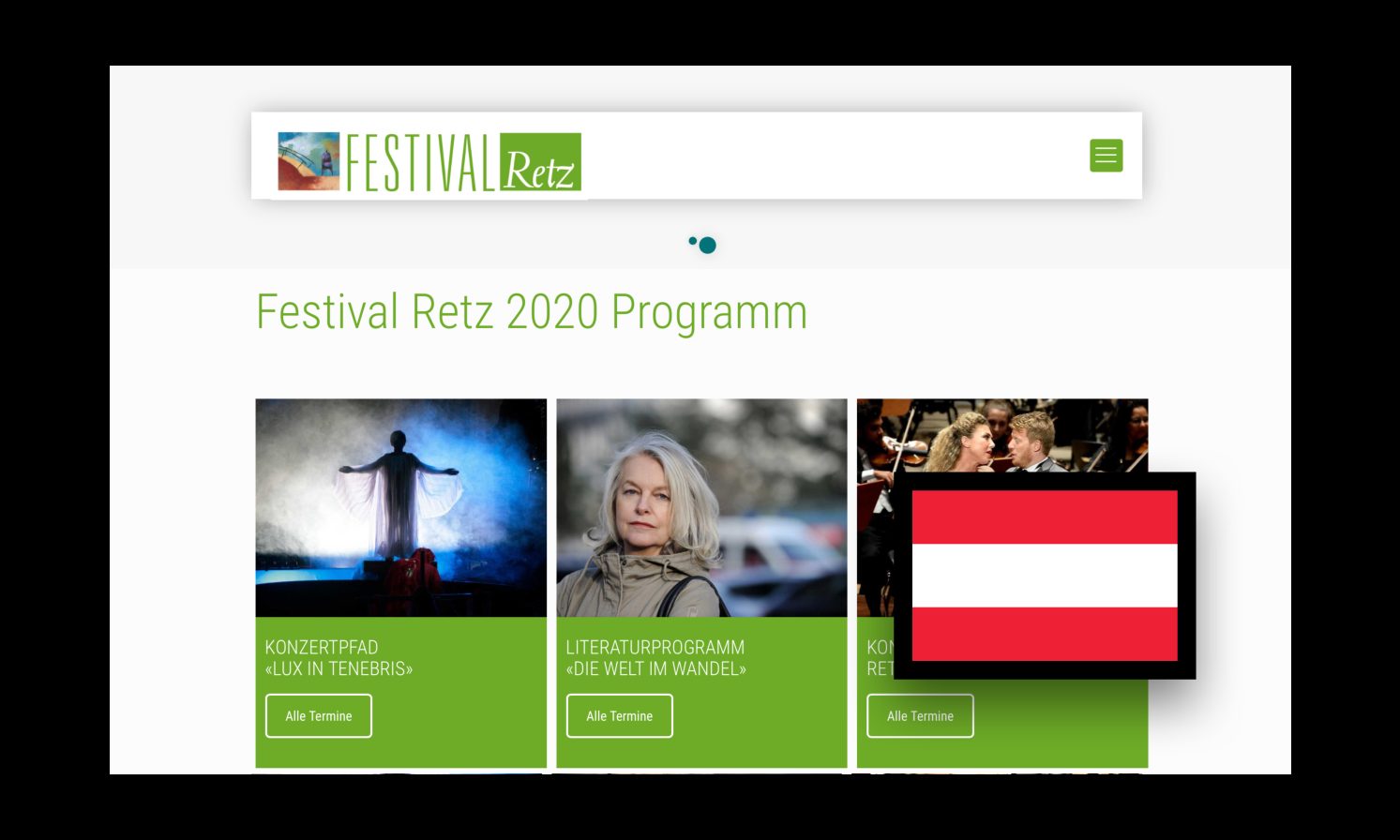
Task: Select the flag's top red stripe
Action: pos(1045,517)
